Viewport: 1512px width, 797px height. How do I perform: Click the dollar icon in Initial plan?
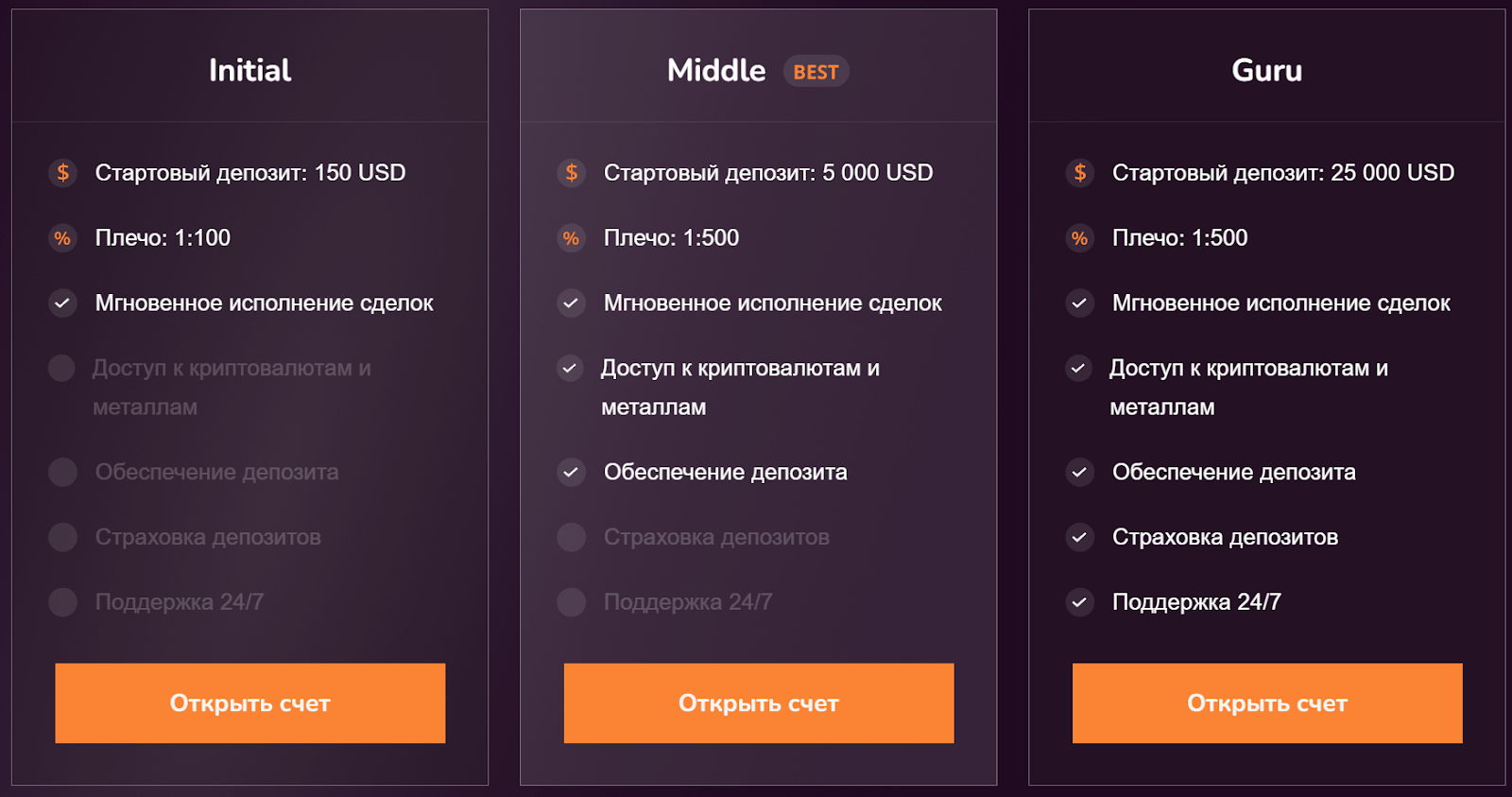click(62, 173)
